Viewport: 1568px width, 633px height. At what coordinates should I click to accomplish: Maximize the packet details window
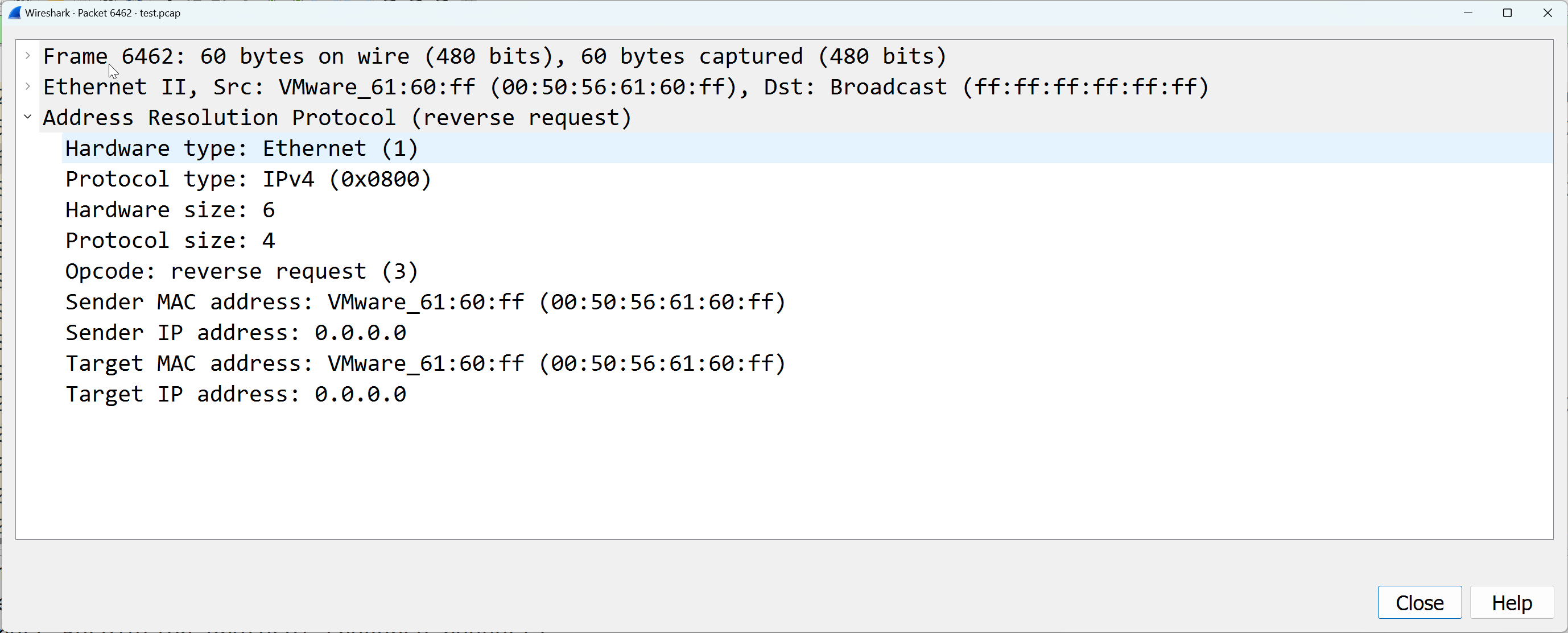[x=1507, y=13]
